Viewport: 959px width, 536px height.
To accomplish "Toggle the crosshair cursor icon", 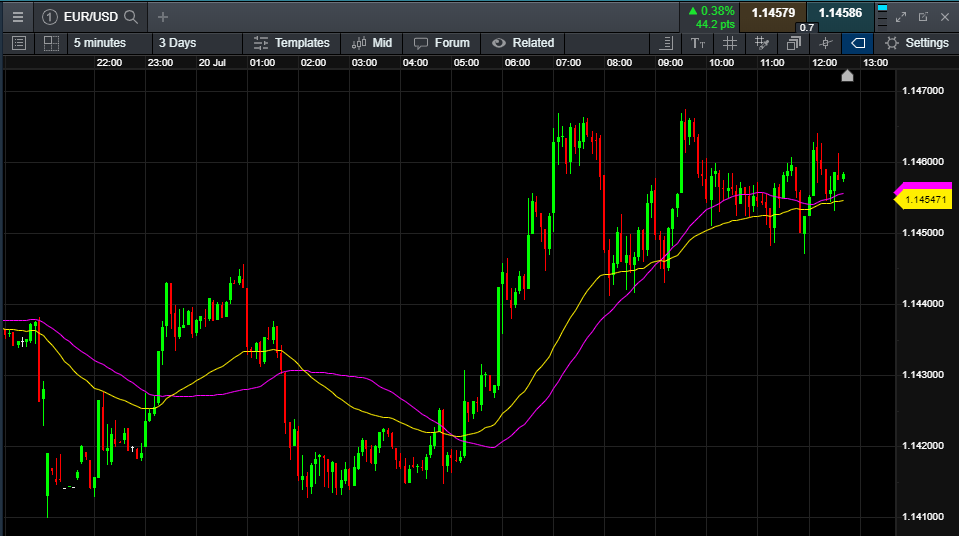I will (x=826, y=43).
